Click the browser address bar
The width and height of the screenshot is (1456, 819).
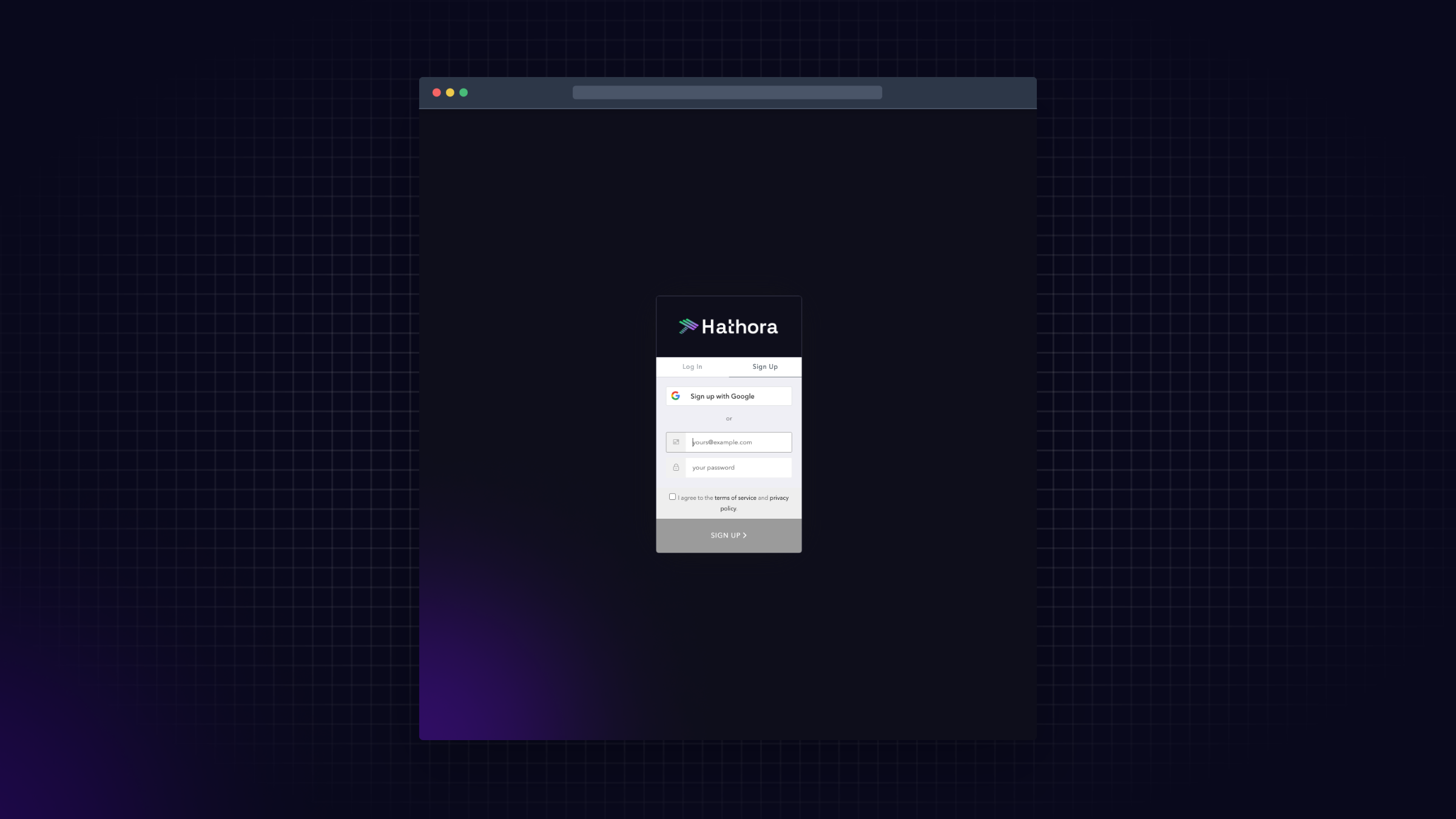[727, 93]
